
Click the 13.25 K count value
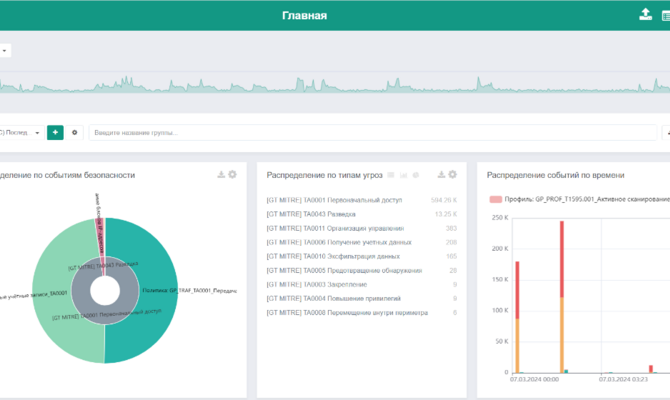pos(446,214)
